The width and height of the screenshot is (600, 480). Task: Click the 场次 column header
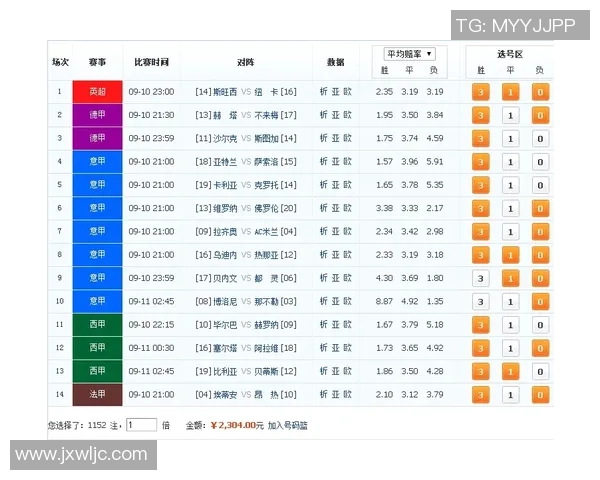pos(60,62)
